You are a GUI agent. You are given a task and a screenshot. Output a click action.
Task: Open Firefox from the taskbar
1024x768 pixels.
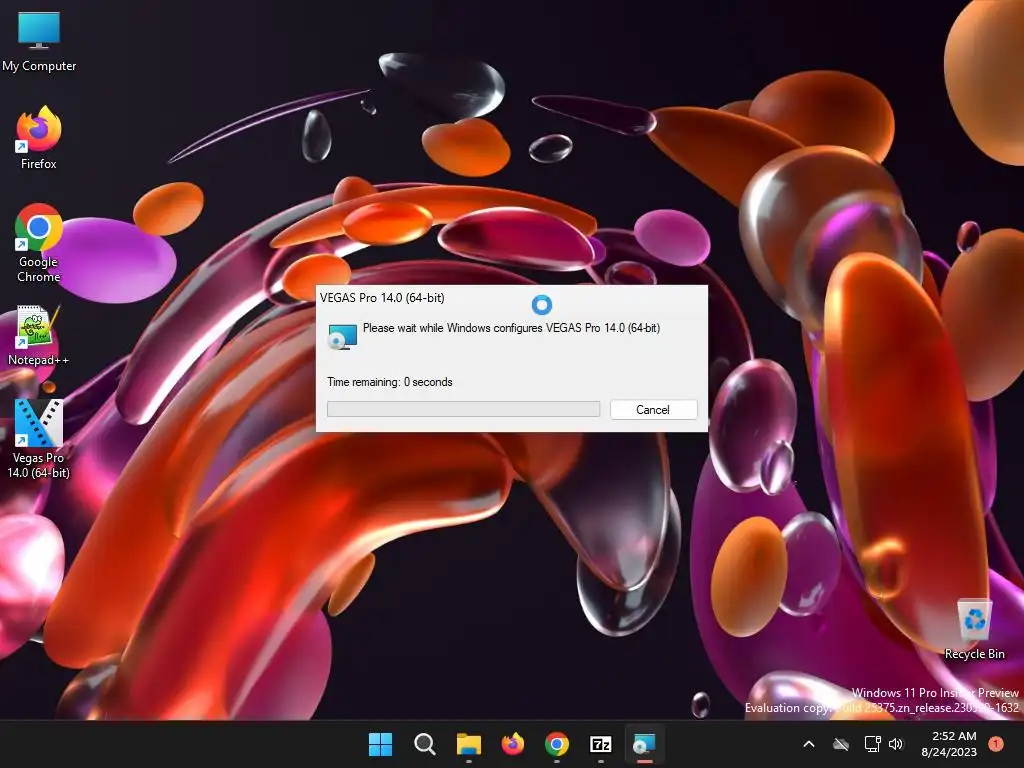pyautogui.click(x=513, y=744)
